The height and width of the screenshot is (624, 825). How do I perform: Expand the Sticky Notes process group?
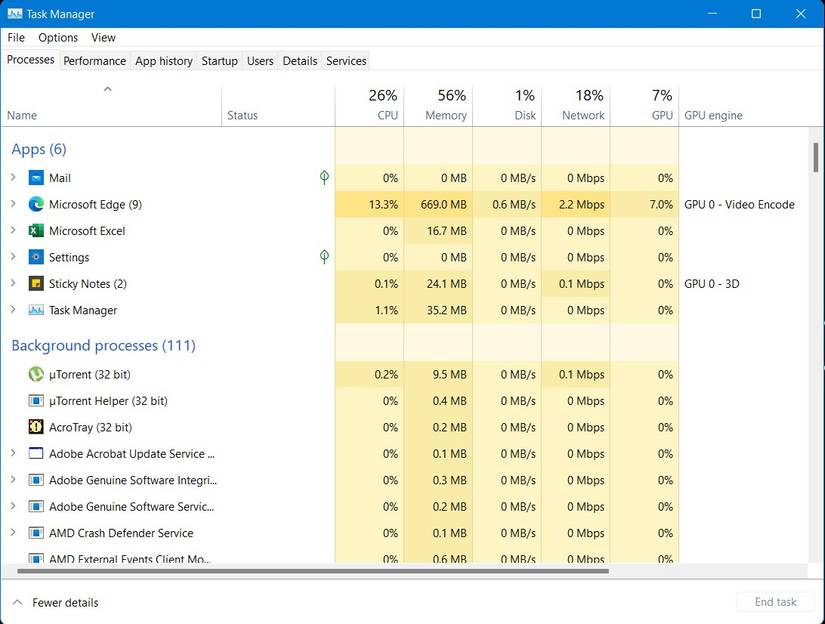click(x=13, y=284)
